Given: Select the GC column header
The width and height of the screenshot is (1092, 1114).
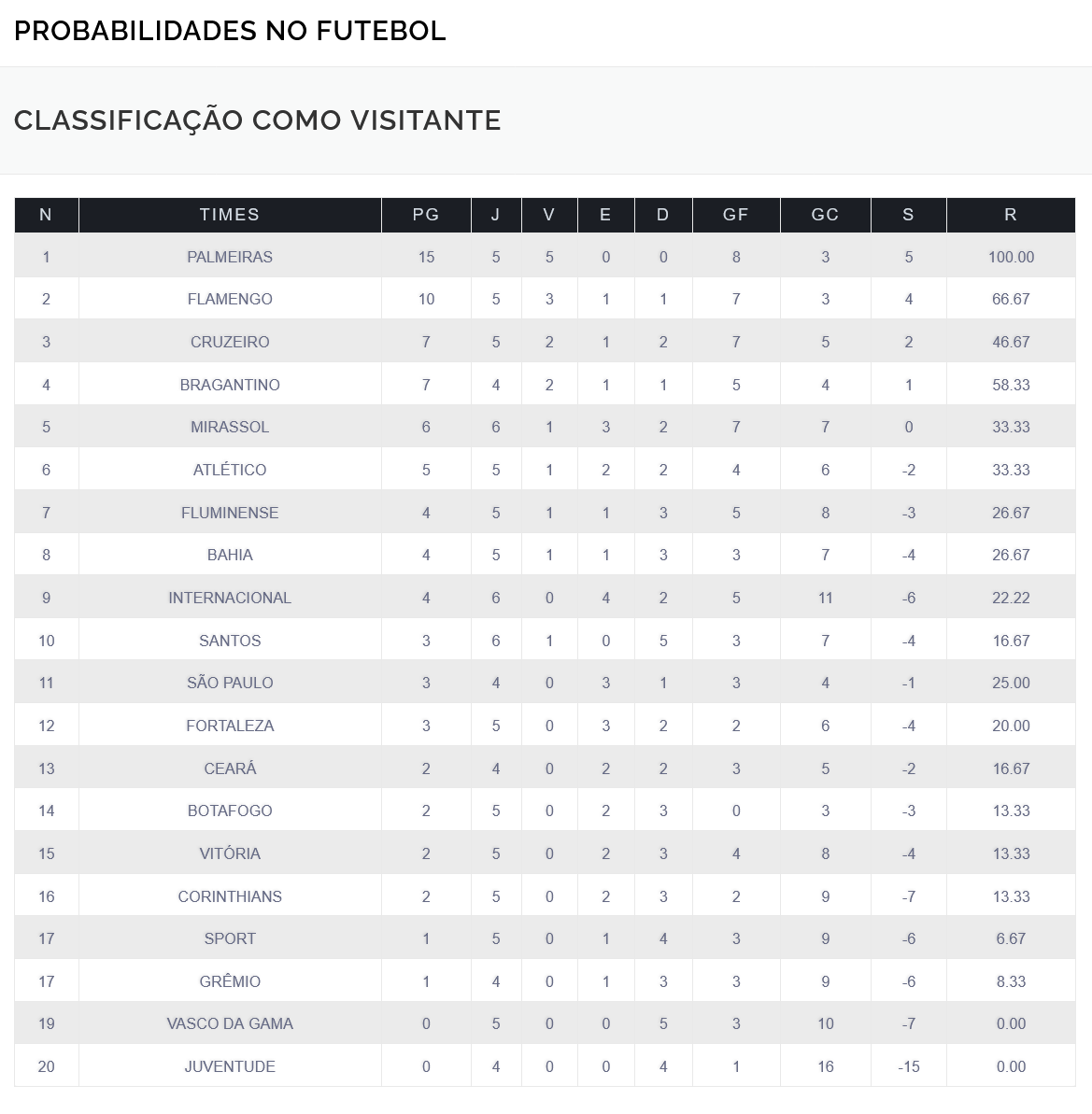Looking at the screenshot, I should click(x=825, y=215).
